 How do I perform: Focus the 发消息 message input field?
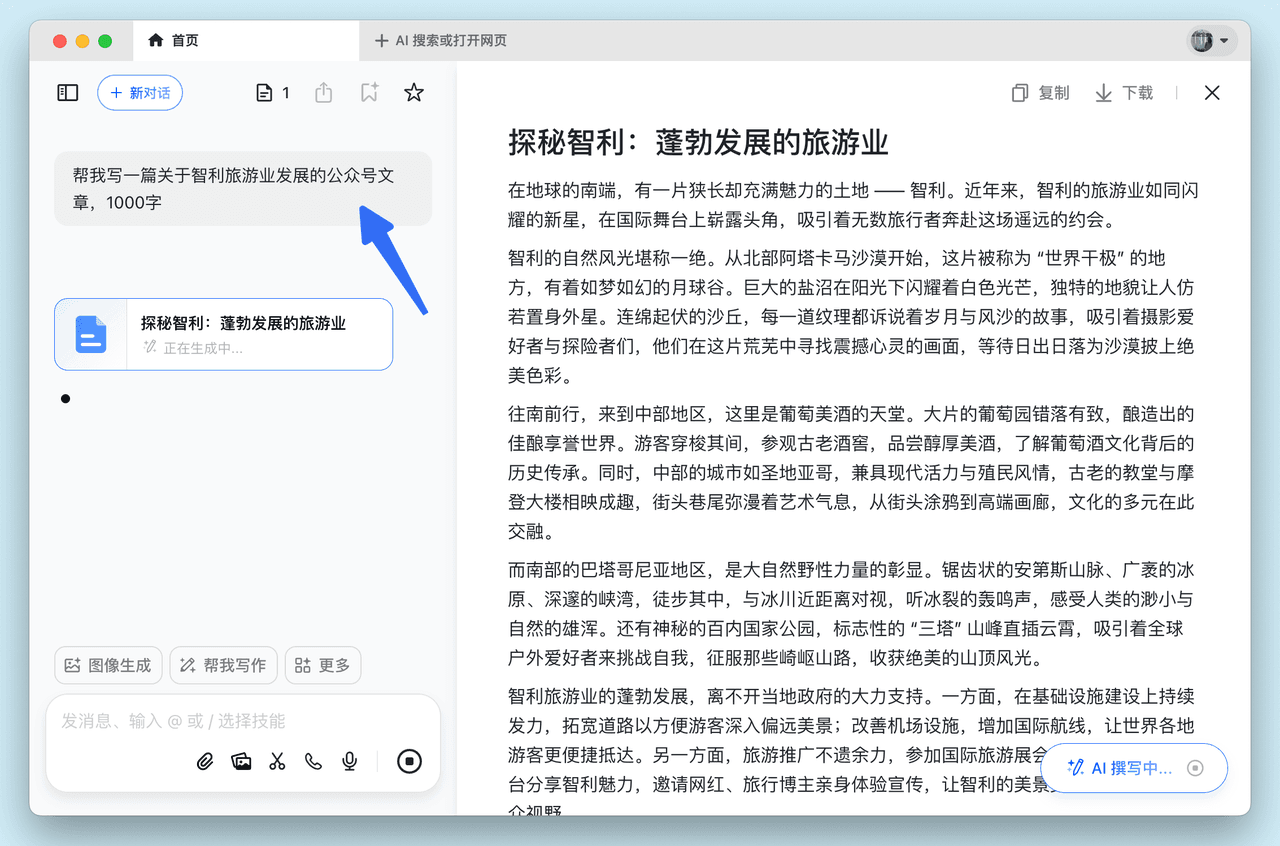coord(240,721)
